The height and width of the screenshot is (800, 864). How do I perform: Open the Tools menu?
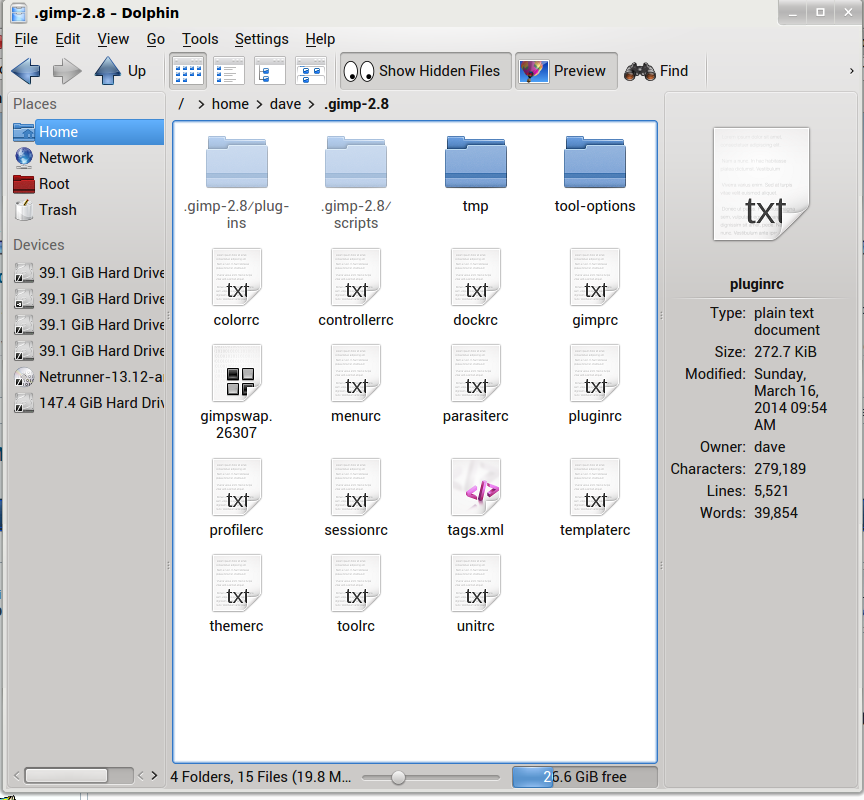(x=200, y=39)
